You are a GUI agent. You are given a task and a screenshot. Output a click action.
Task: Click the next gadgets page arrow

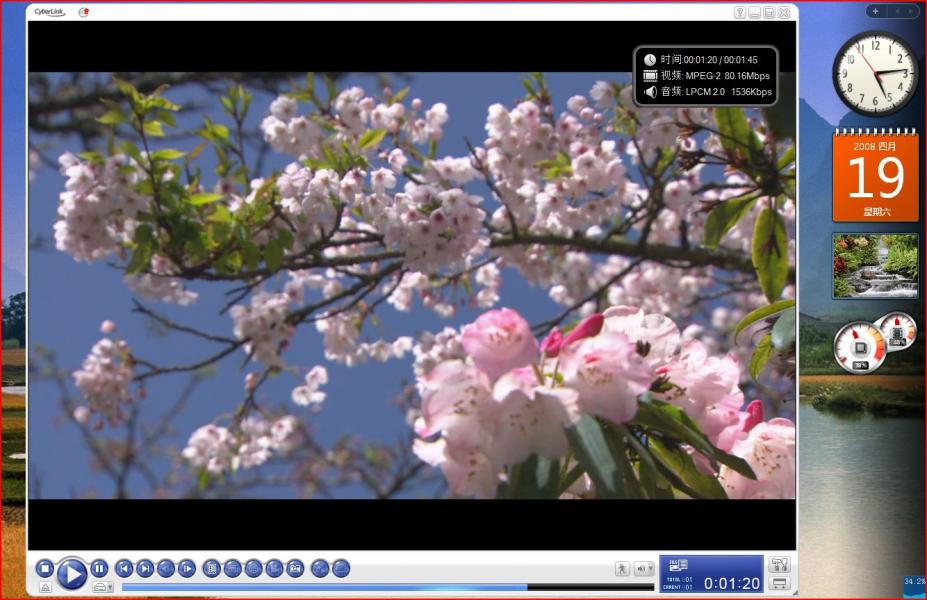[x=911, y=11]
